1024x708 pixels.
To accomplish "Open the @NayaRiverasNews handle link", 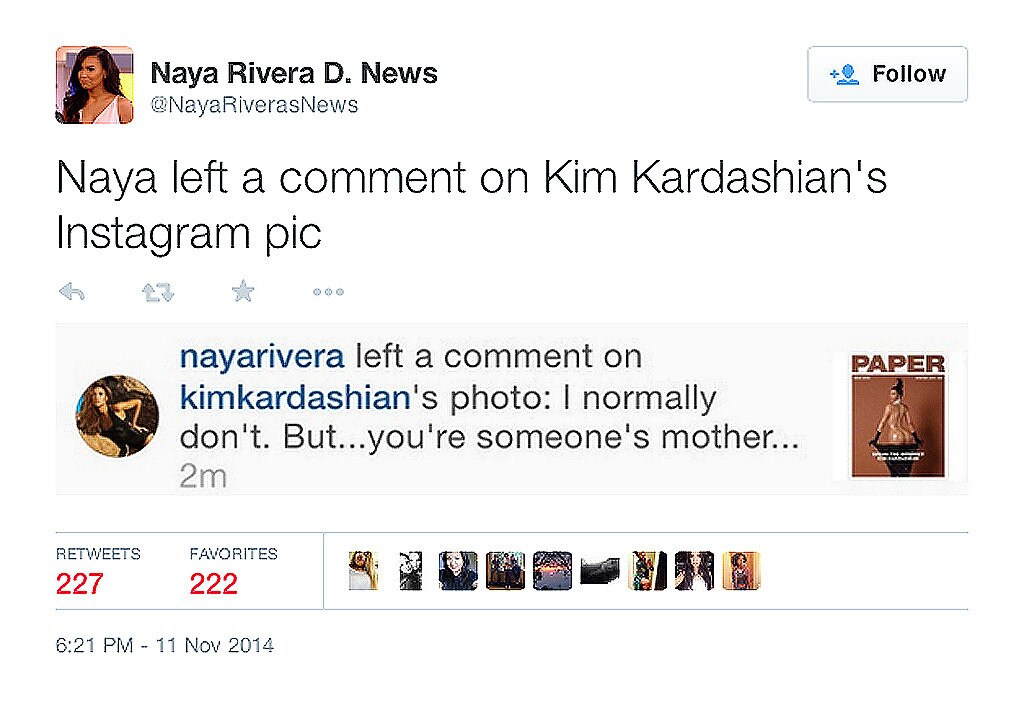I will 254,104.
